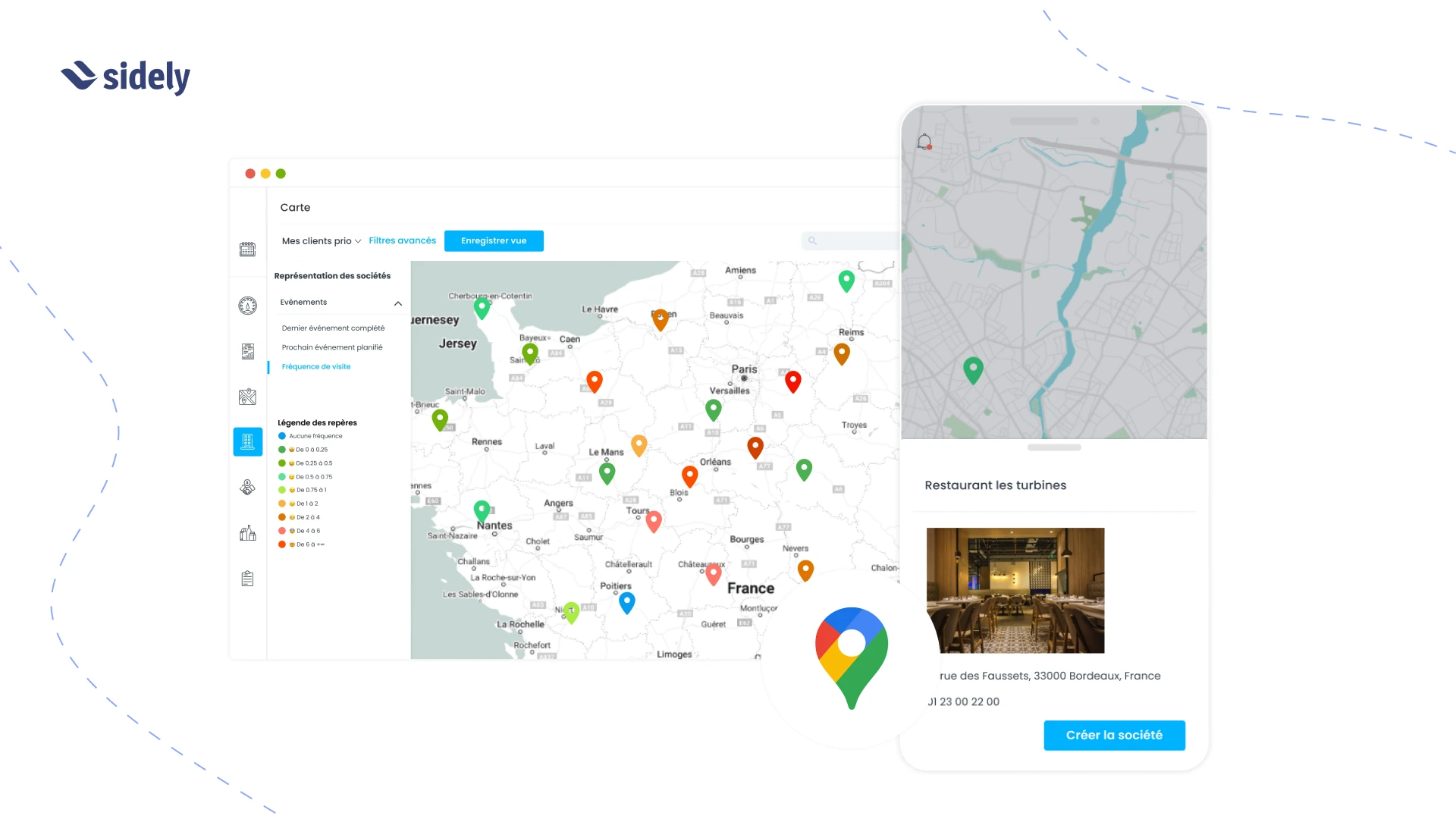Open the products bottles icon
This screenshot has width=1456, height=819.
247,533
